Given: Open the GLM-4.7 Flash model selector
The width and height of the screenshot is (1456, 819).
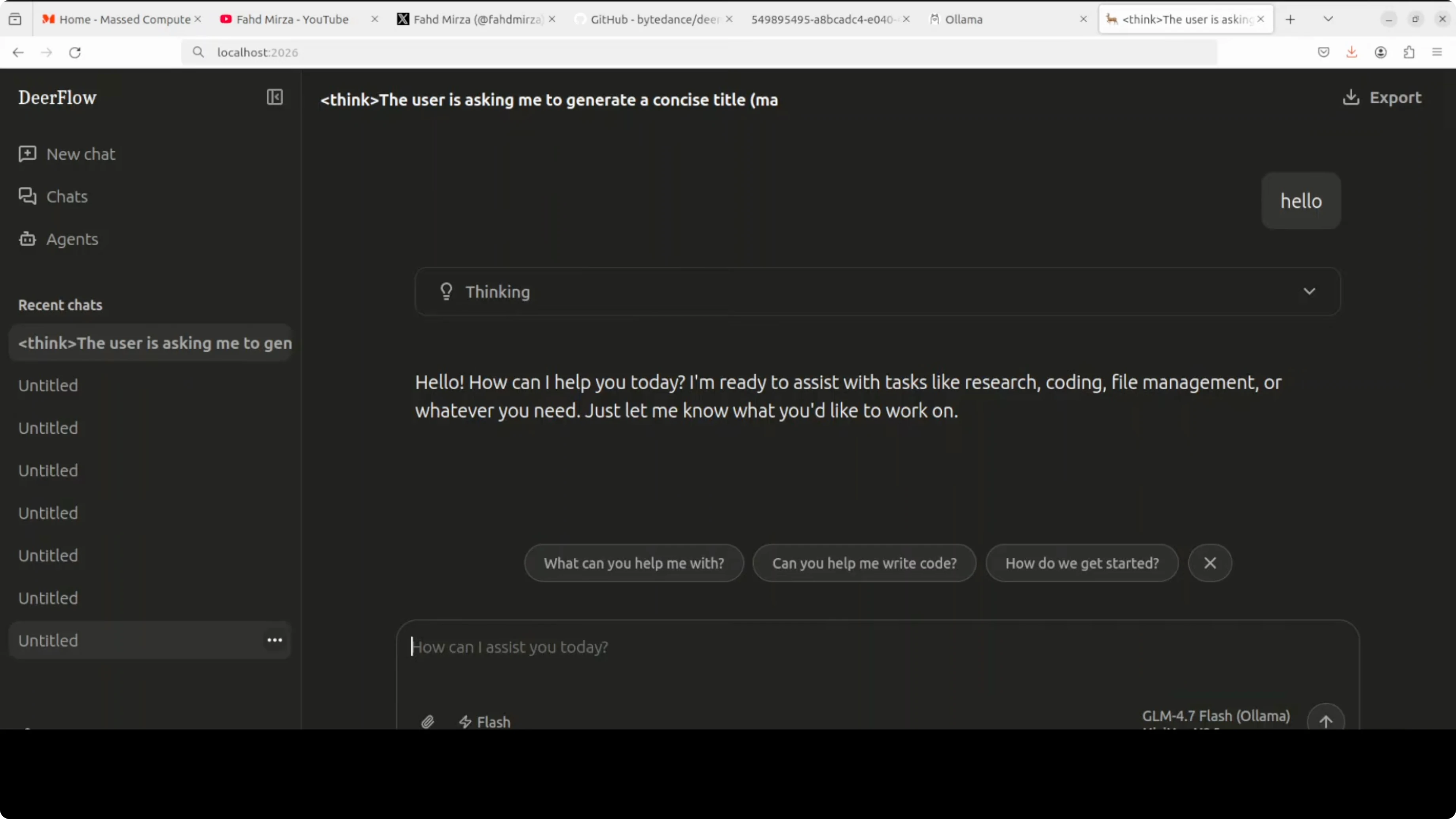Looking at the screenshot, I should (x=1216, y=716).
